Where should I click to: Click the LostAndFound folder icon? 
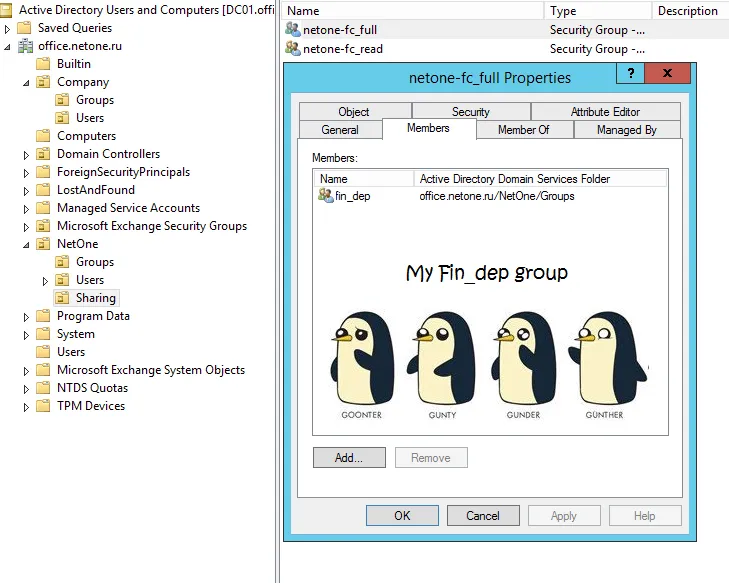point(43,190)
